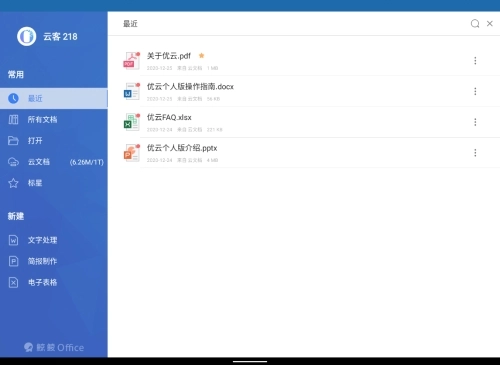Click the PDF file icon for 关于优云.pdf
Screen dimensions: 500x365
(x=132, y=61)
